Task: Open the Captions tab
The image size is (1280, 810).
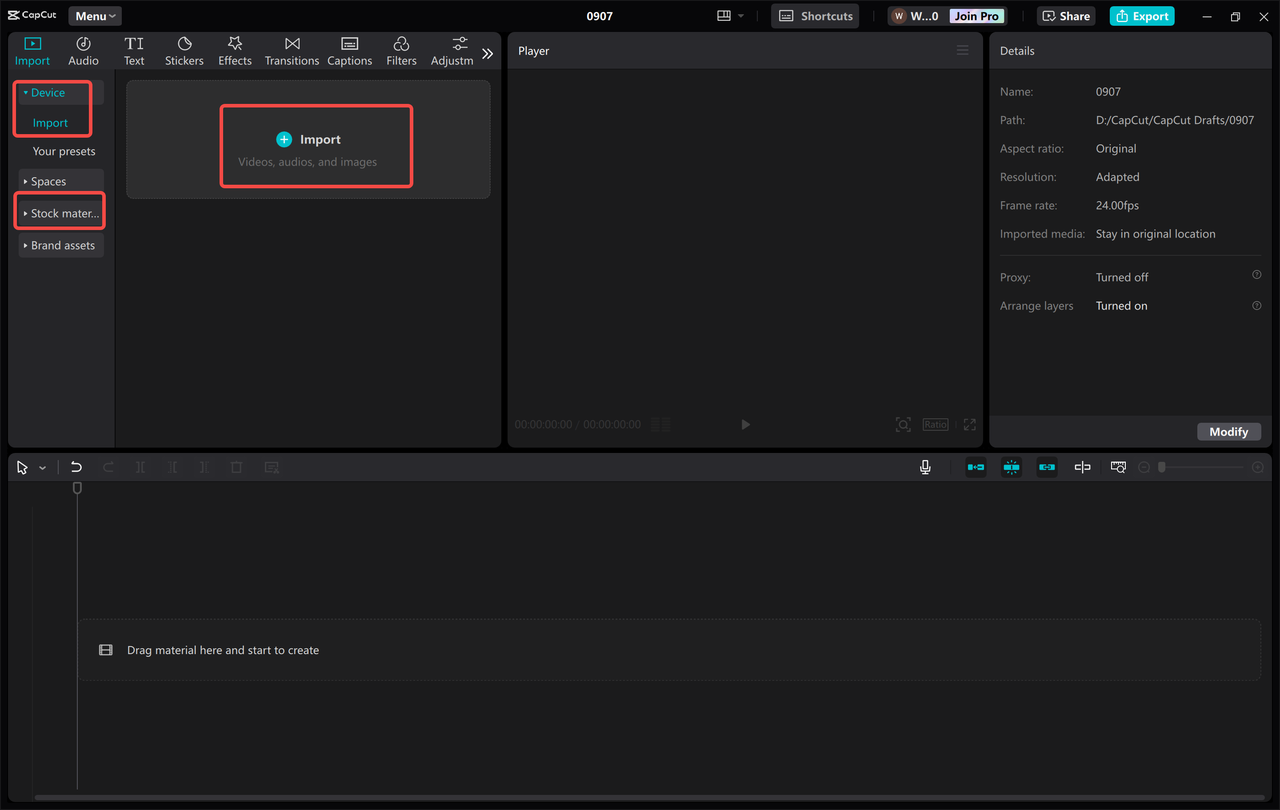Action: coord(350,51)
